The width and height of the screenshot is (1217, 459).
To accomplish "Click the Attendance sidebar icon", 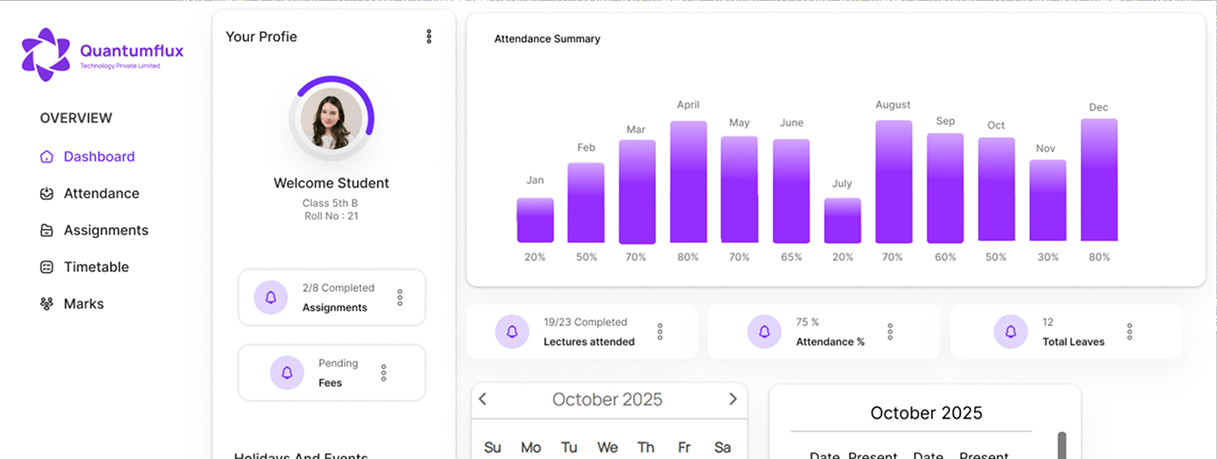I will 46,194.
